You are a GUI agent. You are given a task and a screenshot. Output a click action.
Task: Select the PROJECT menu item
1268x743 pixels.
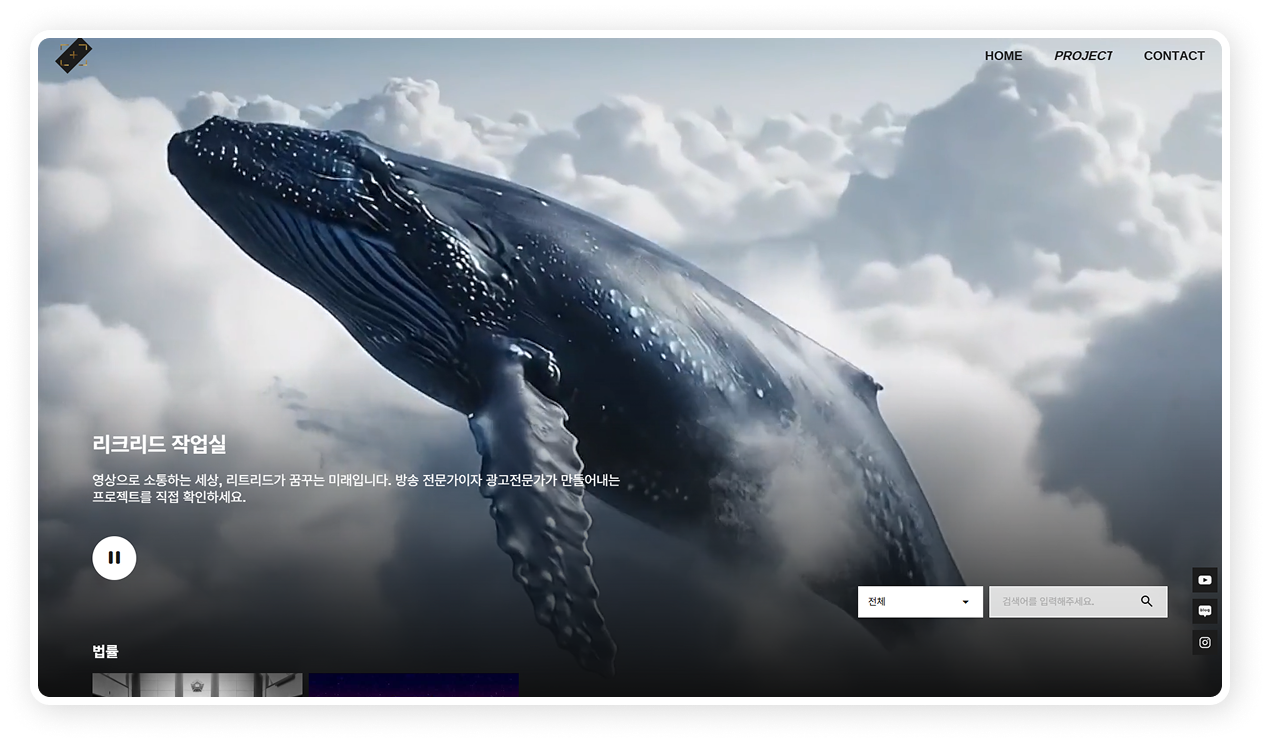1083,56
